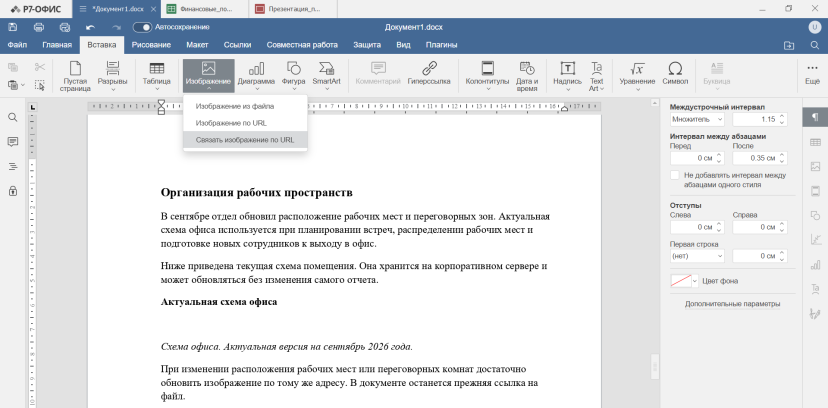The image size is (828, 408).
Task: Insert Дата и время
Action: pos(527,76)
